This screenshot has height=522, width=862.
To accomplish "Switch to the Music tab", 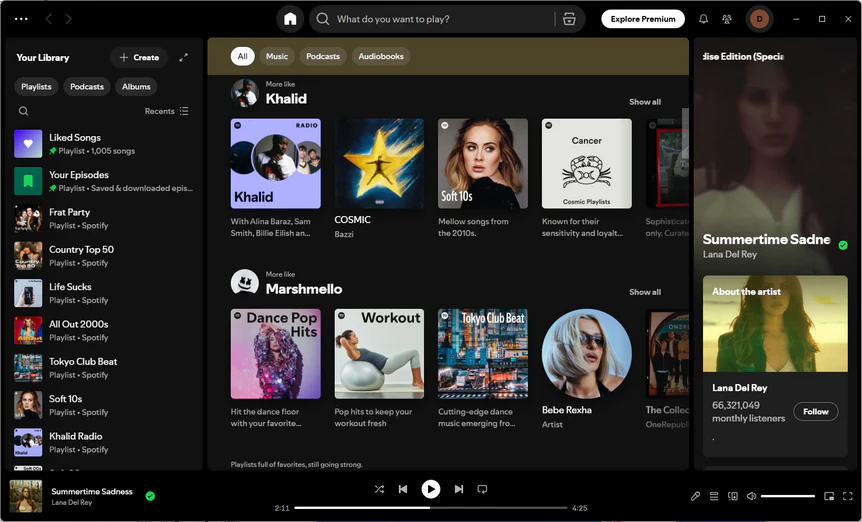I will coord(277,57).
